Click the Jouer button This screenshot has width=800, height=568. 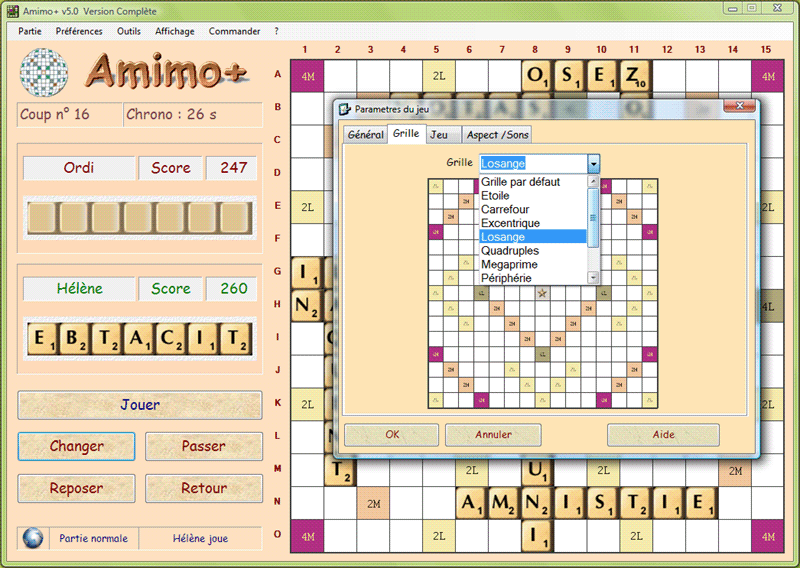140,405
